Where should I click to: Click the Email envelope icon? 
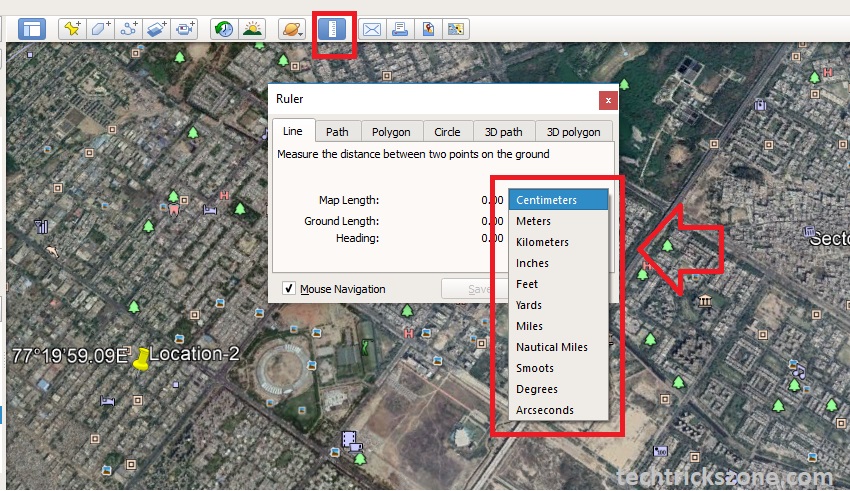(372, 29)
